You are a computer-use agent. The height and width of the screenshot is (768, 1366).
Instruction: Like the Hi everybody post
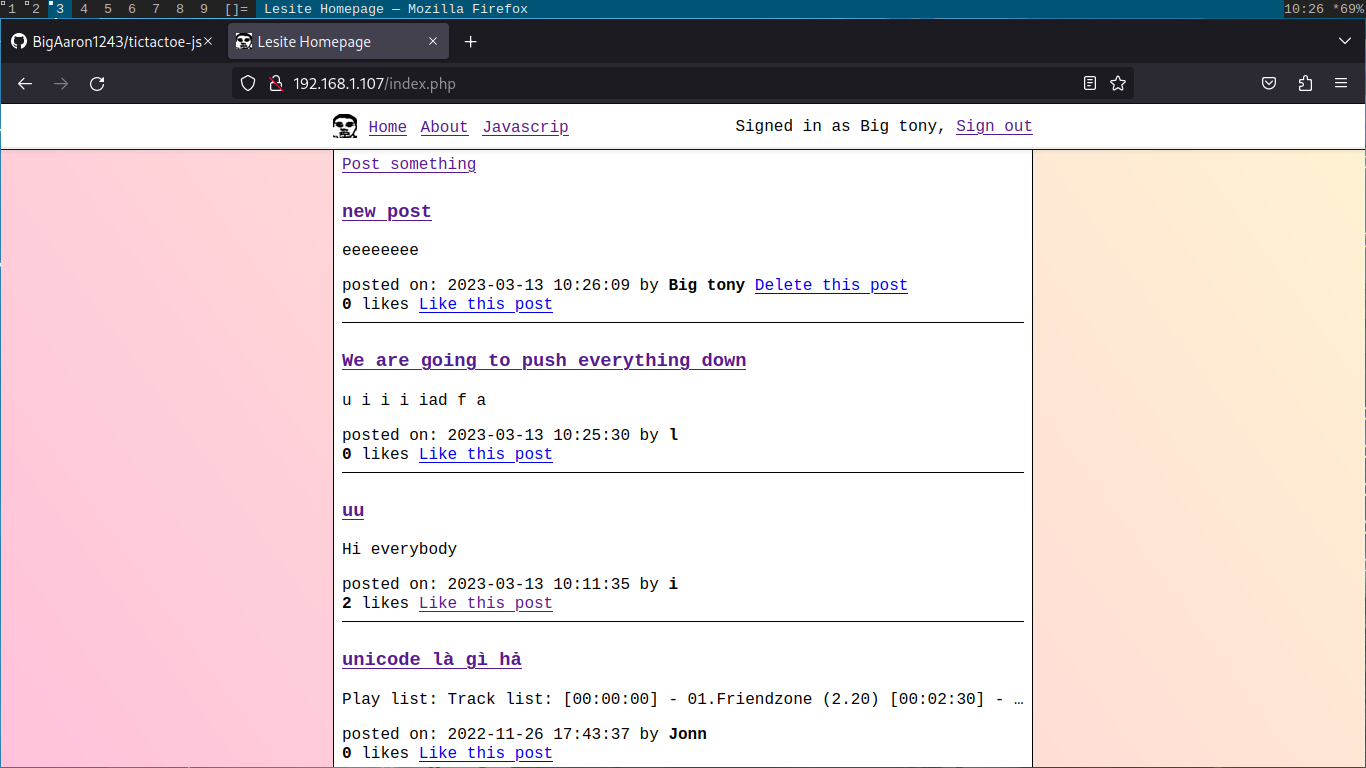485,602
